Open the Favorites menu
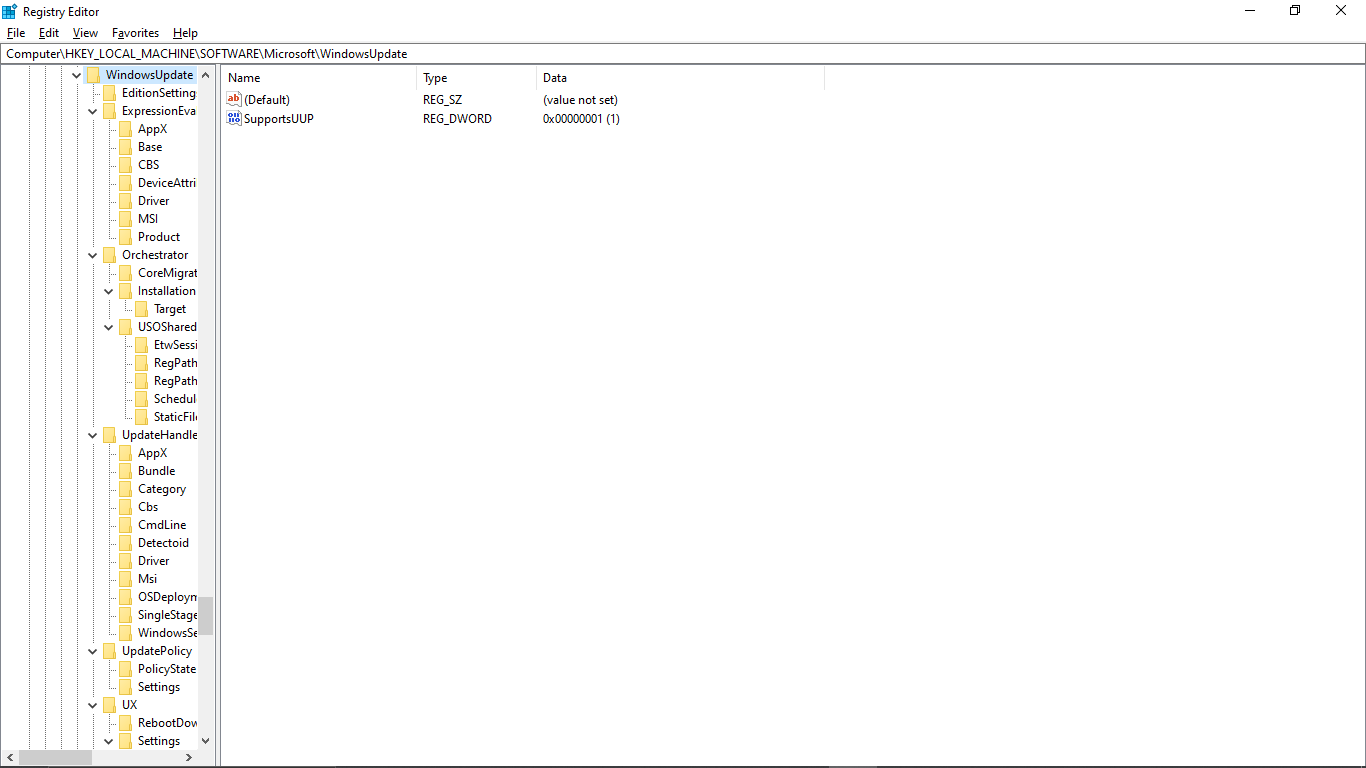The width and height of the screenshot is (1366, 768). tap(135, 33)
